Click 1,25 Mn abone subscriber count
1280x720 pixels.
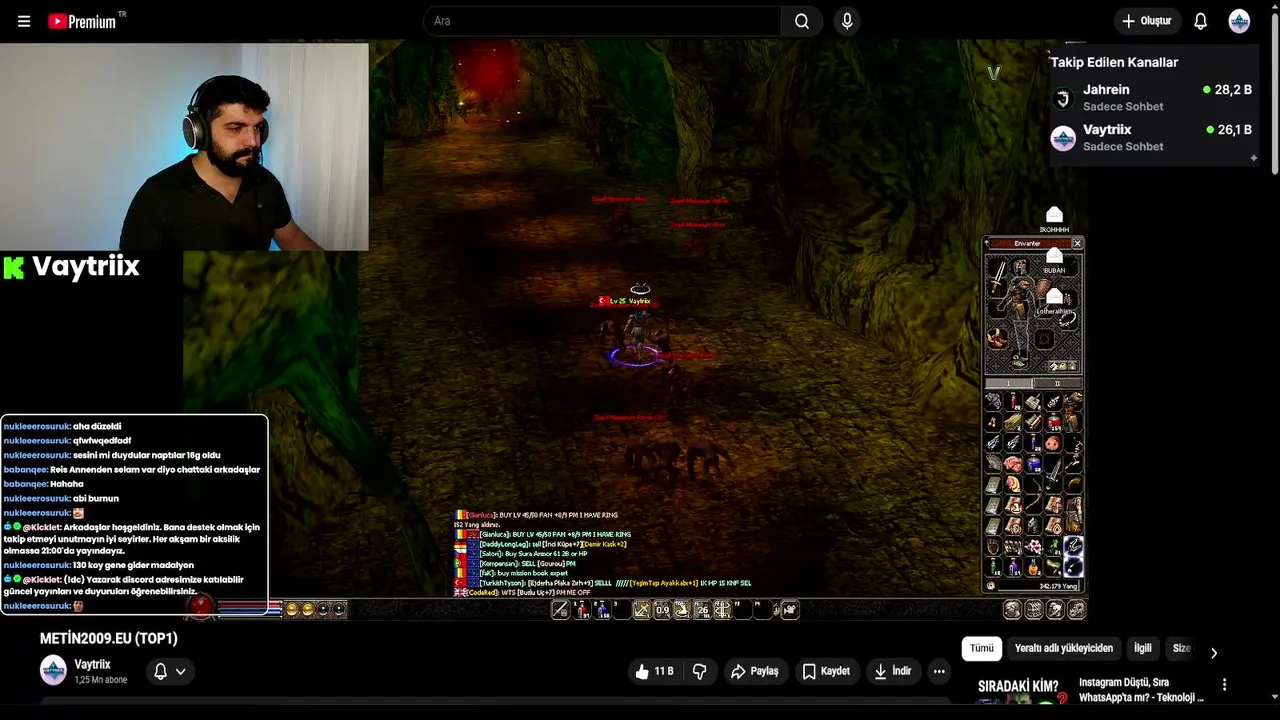pyautogui.click(x=100, y=680)
